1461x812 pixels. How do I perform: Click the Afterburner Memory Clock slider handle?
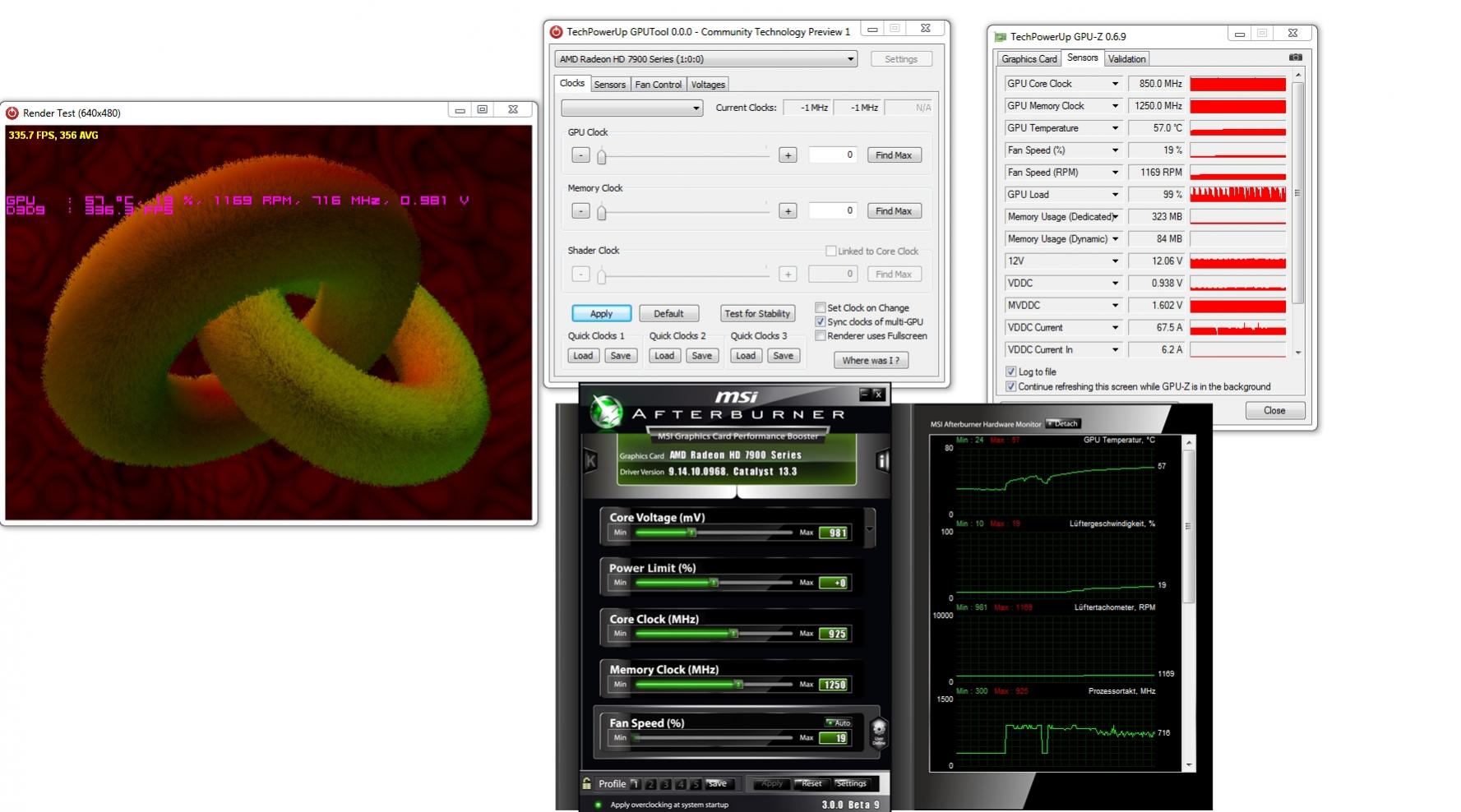[x=738, y=685]
